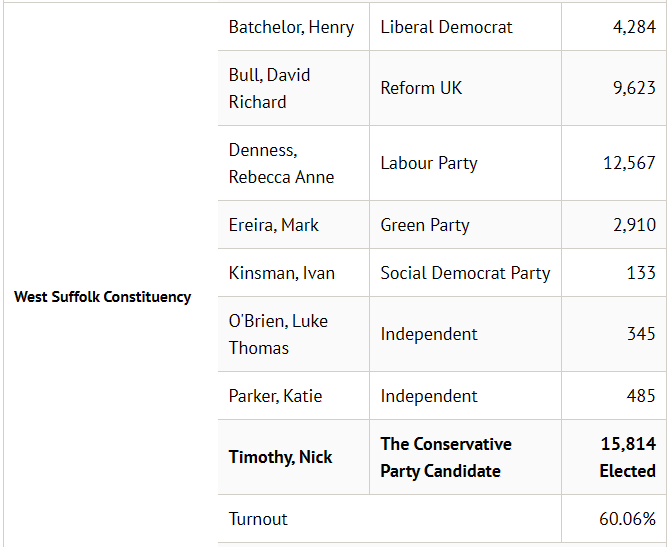Click the Liberal Democrat party cell
The image size is (670, 547).
click(x=465, y=27)
